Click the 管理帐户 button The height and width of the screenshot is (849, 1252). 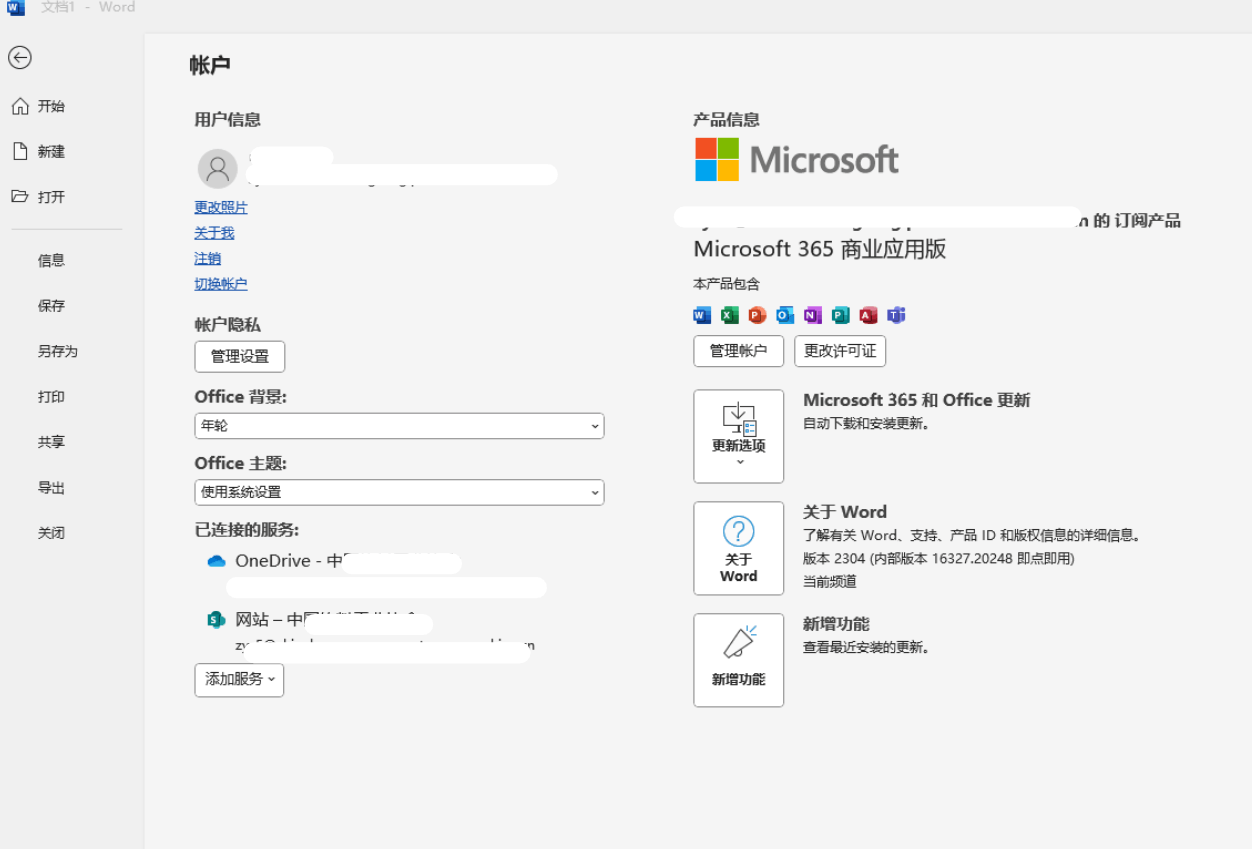738,351
